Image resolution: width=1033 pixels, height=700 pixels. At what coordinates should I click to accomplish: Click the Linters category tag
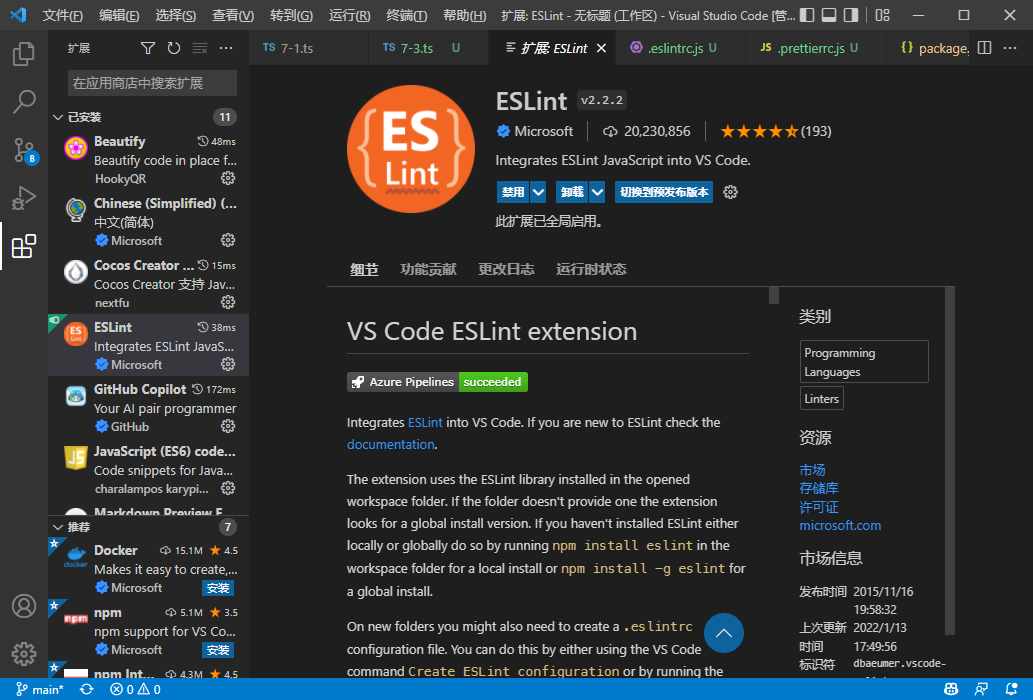pyautogui.click(x=822, y=398)
